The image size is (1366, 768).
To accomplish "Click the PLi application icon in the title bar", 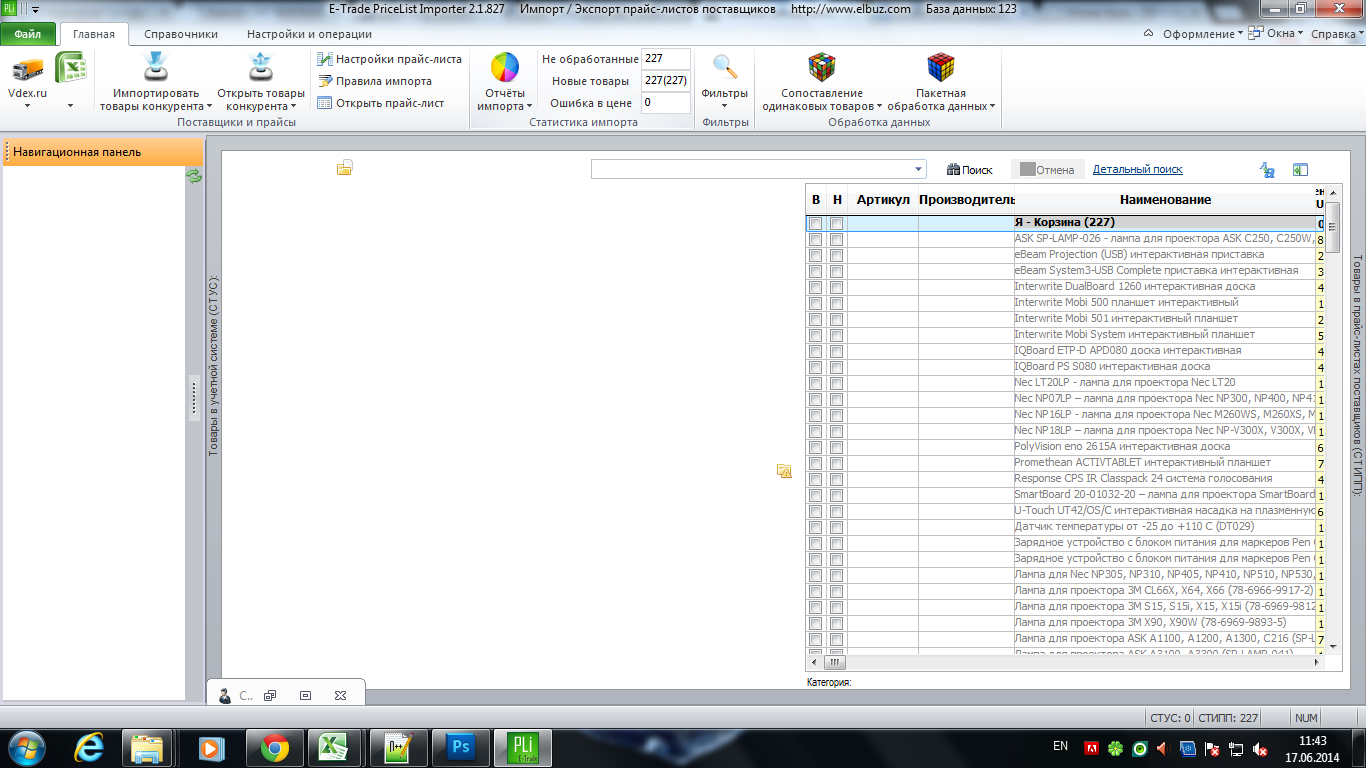I will tap(10, 9).
